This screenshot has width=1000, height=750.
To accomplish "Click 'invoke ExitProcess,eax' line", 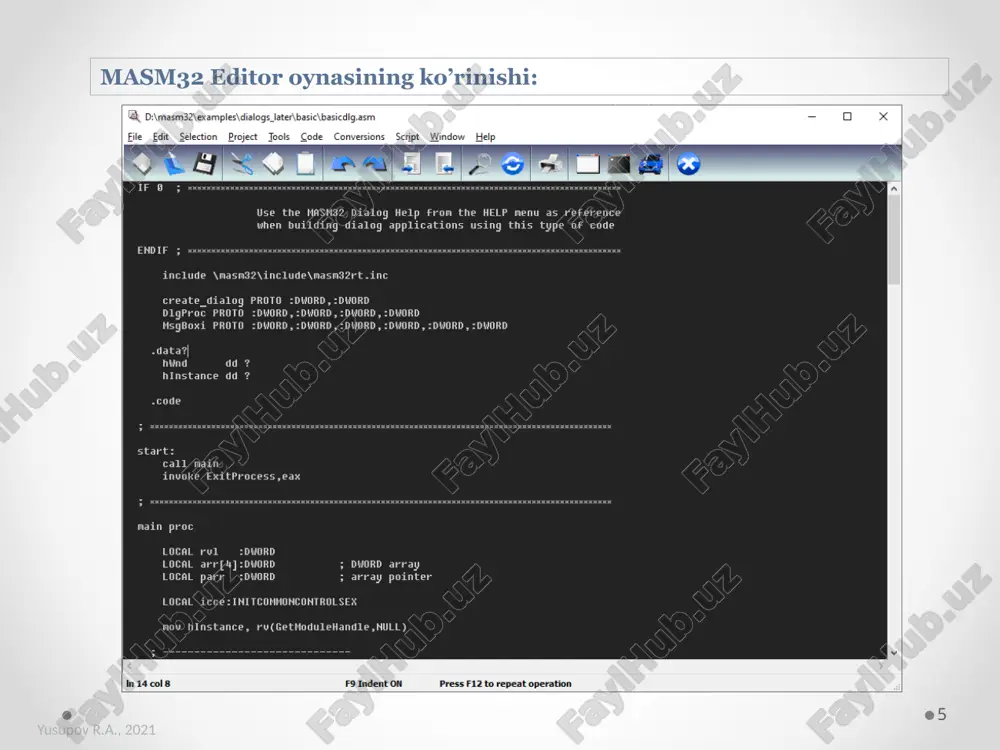I will (x=231, y=476).
